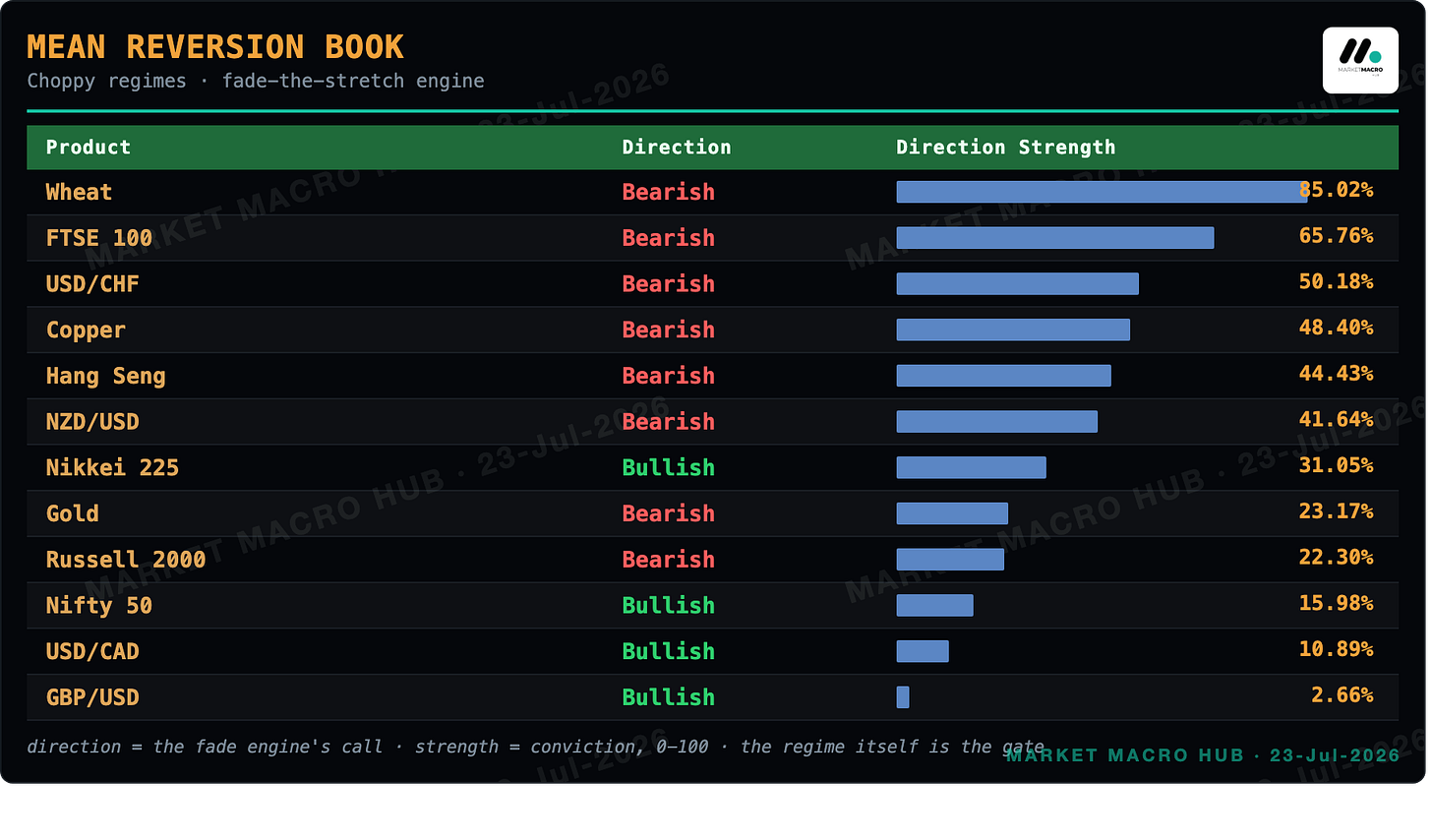Click the Wheat strength bar
Image resolution: width=1432 pixels, height=840 pixels.
[1102, 192]
